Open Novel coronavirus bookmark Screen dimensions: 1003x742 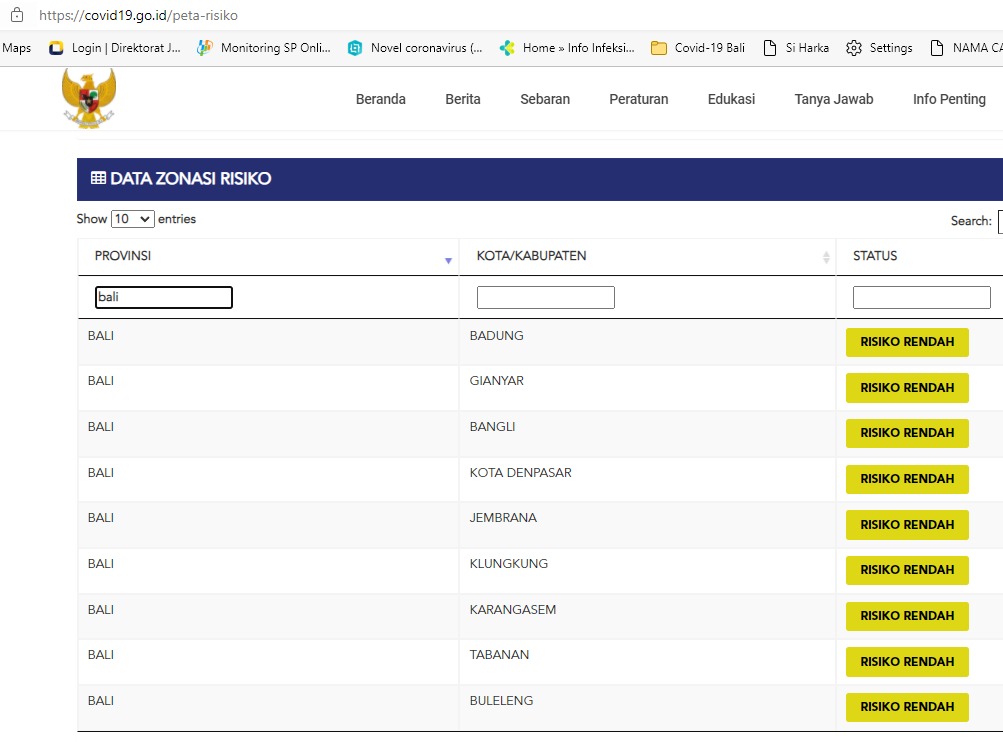(x=415, y=48)
